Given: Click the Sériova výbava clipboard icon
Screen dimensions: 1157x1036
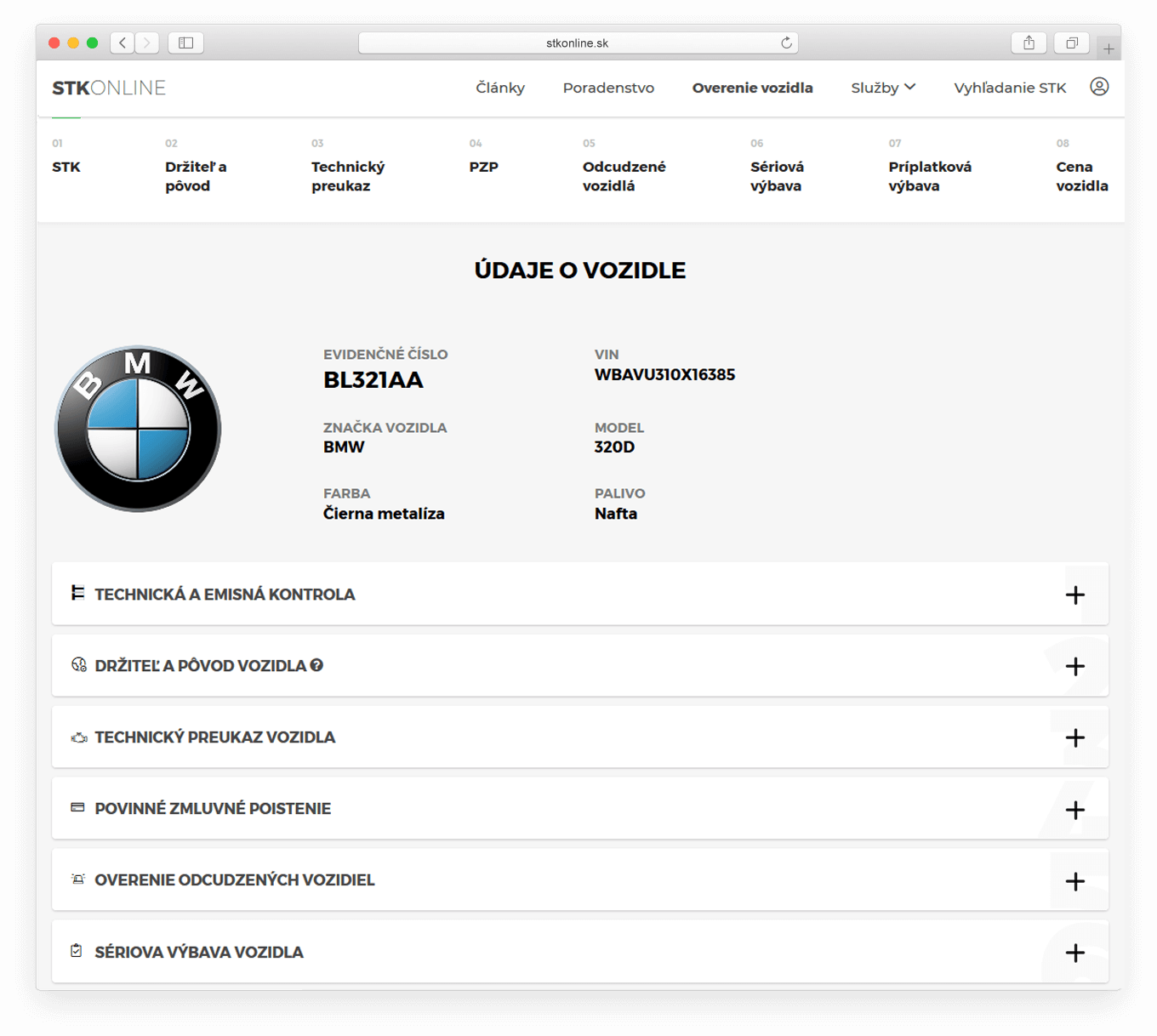Looking at the screenshot, I should (x=77, y=950).
